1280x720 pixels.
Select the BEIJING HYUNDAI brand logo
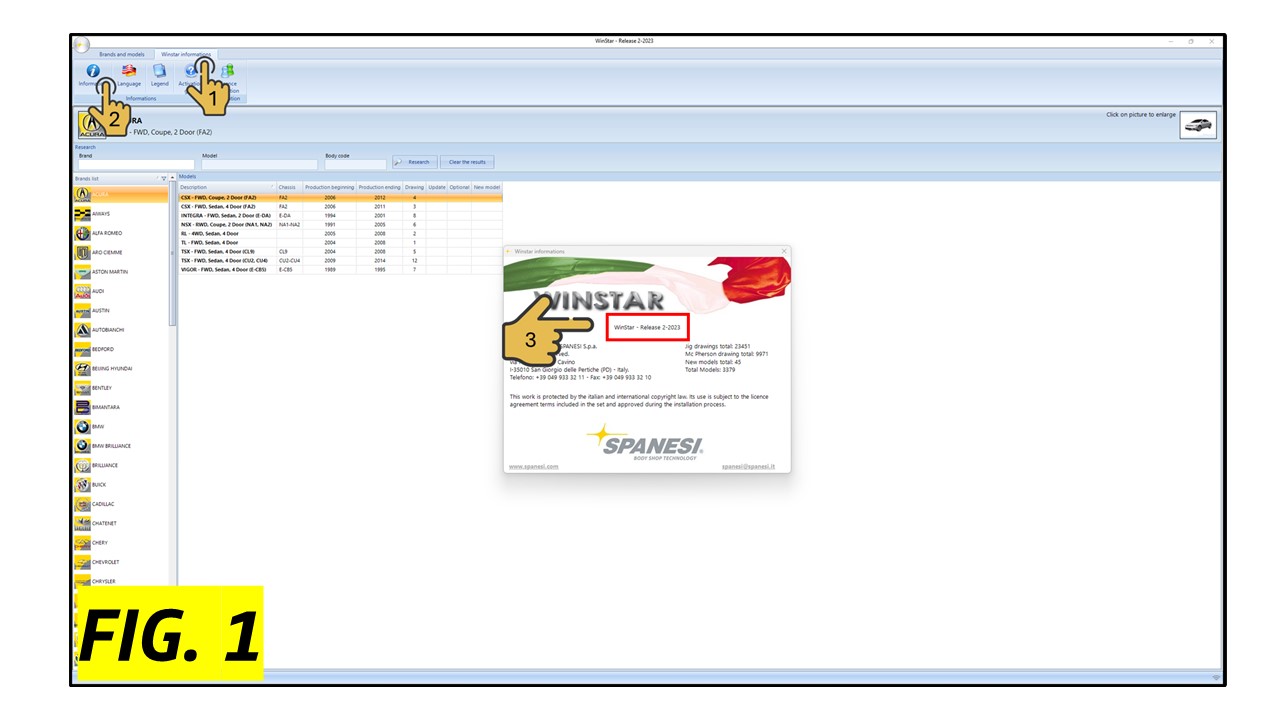[x=83, y=368]
